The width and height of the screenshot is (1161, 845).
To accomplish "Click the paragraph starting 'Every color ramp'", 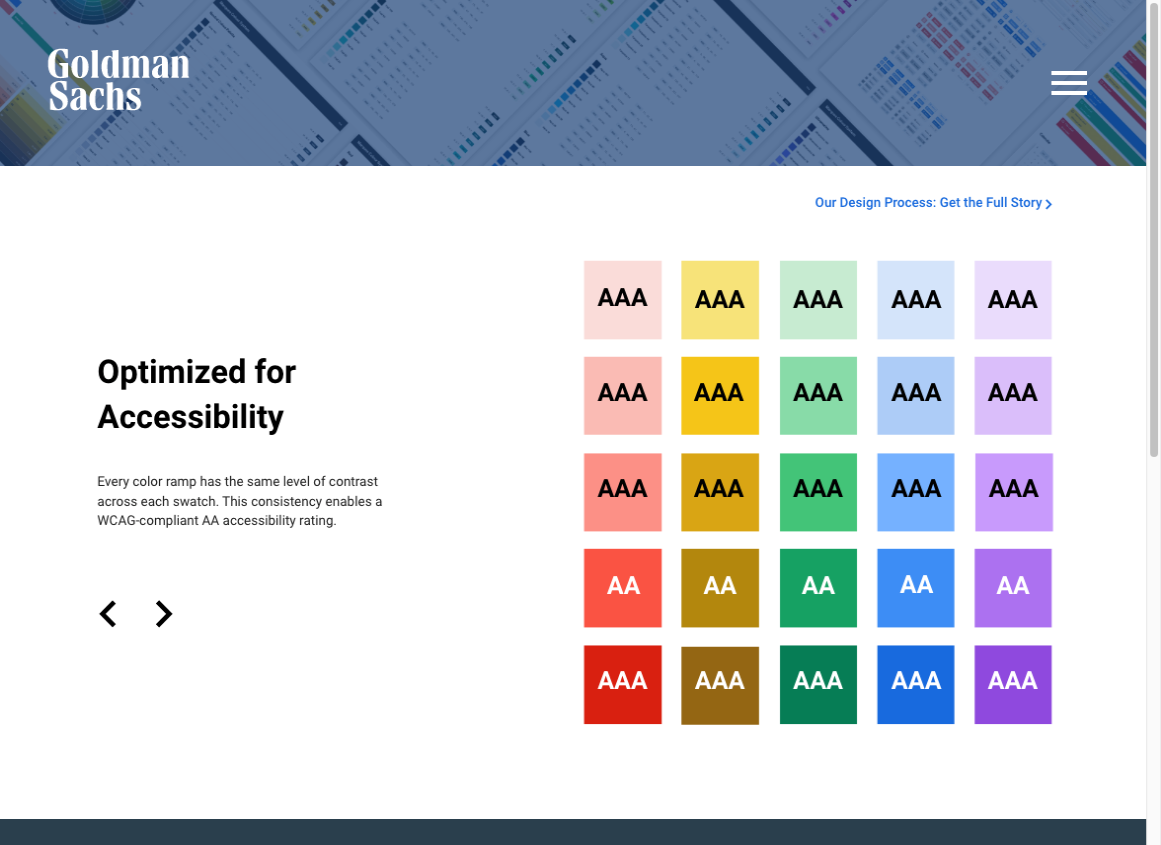I will [240, 501].
